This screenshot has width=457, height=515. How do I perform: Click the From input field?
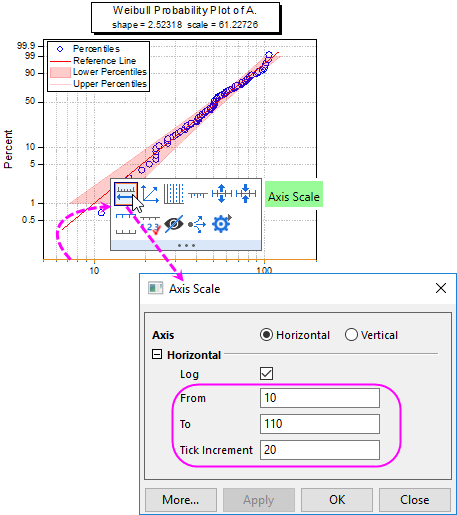tap(320, 398)
